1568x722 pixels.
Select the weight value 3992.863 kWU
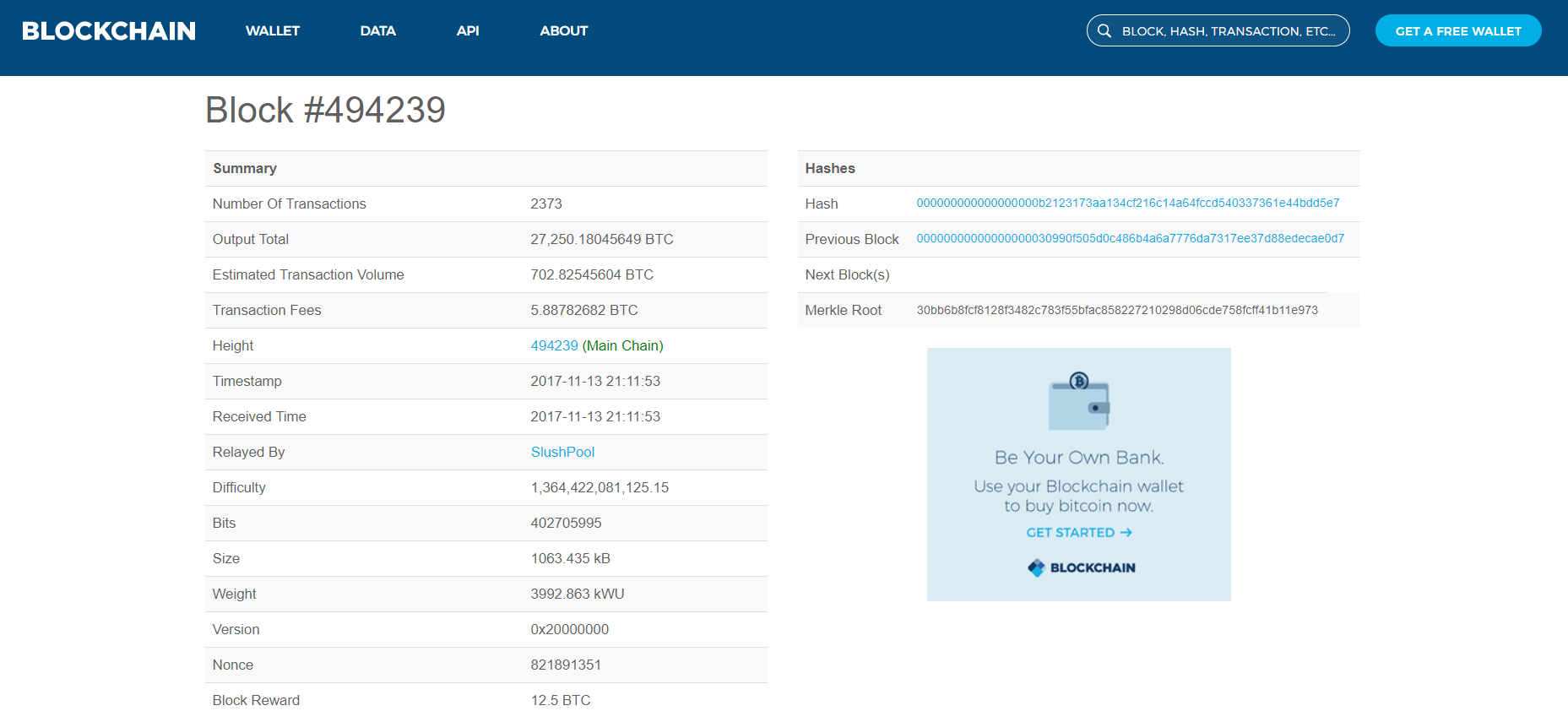pos(578,594)
